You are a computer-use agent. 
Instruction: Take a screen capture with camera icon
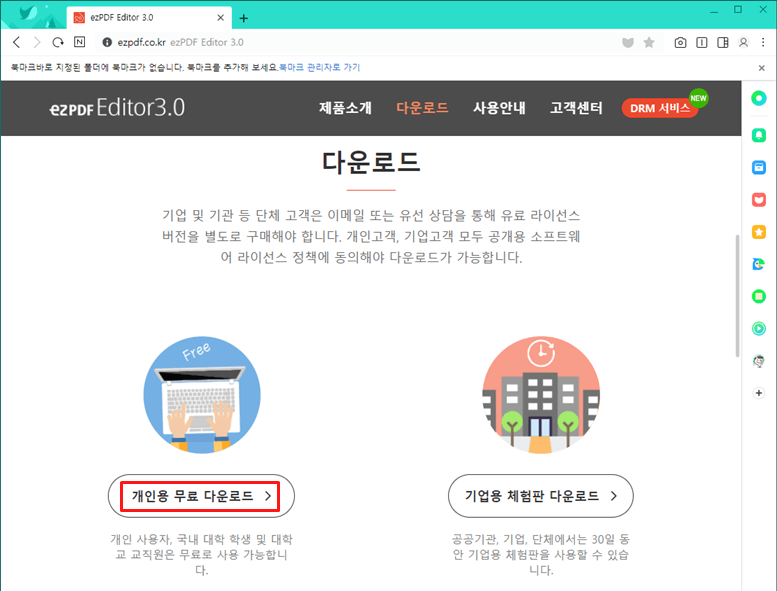point(680,43)
